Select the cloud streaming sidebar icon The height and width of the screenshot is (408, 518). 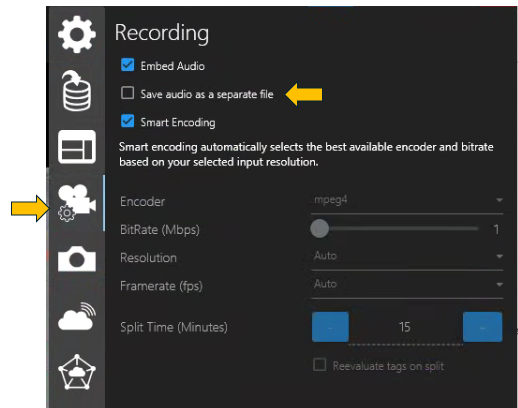coord(77,316)
